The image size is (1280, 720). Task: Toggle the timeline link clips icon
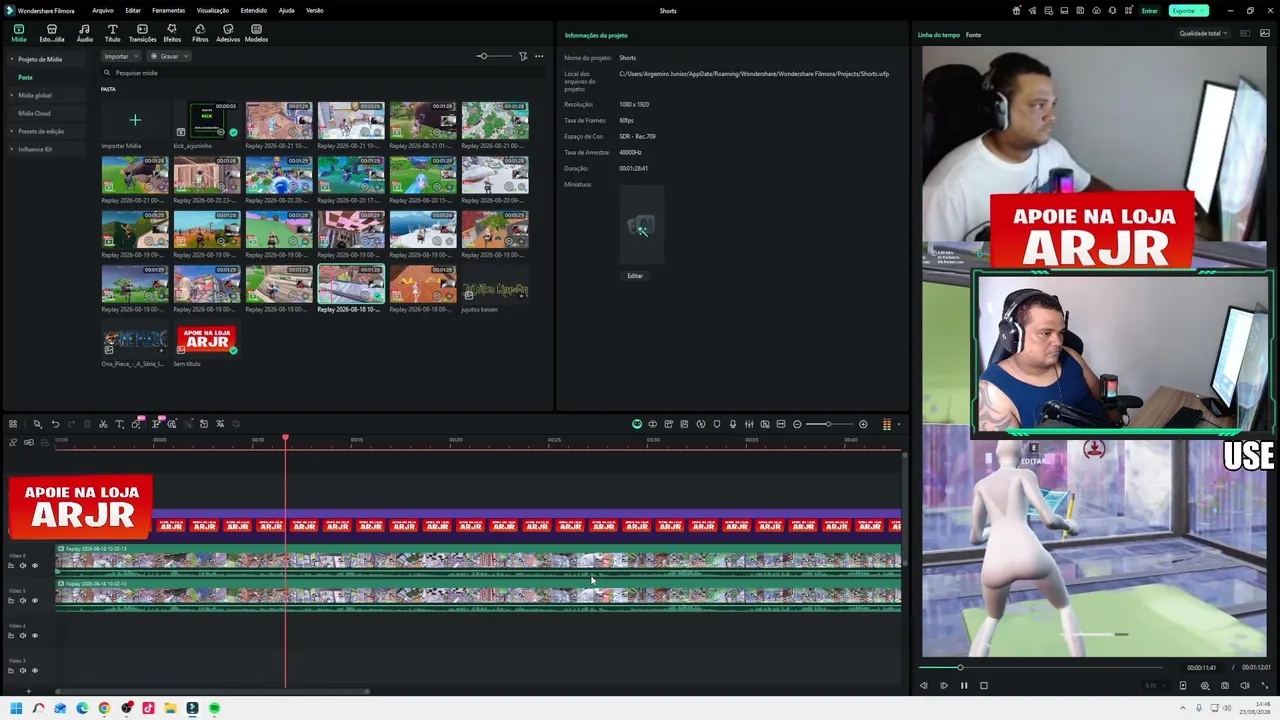click(29, 442)
